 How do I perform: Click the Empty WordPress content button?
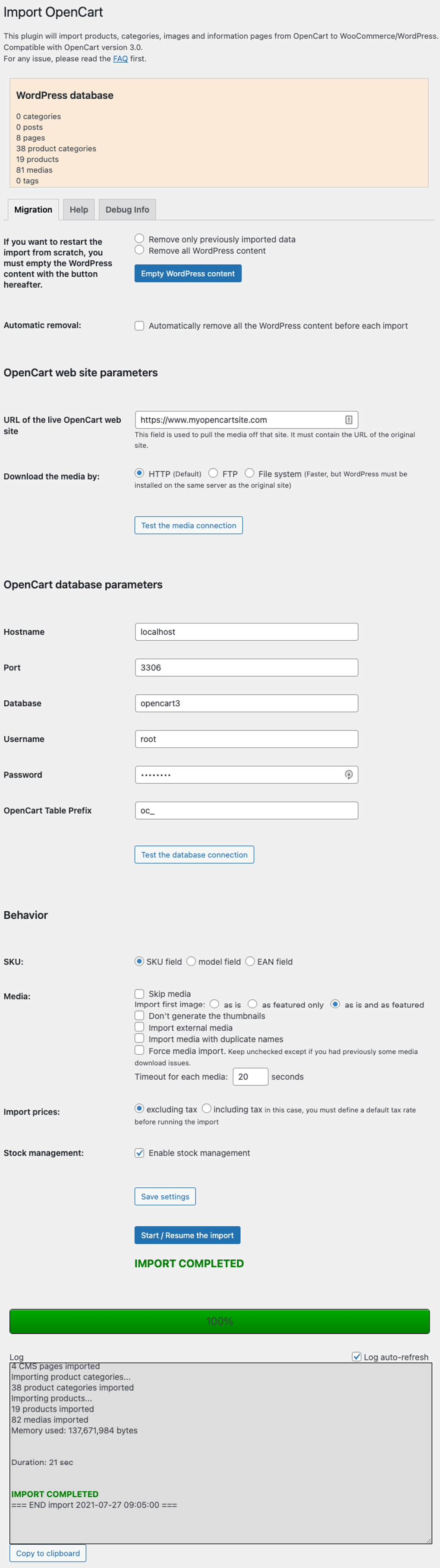coord(188,273)
